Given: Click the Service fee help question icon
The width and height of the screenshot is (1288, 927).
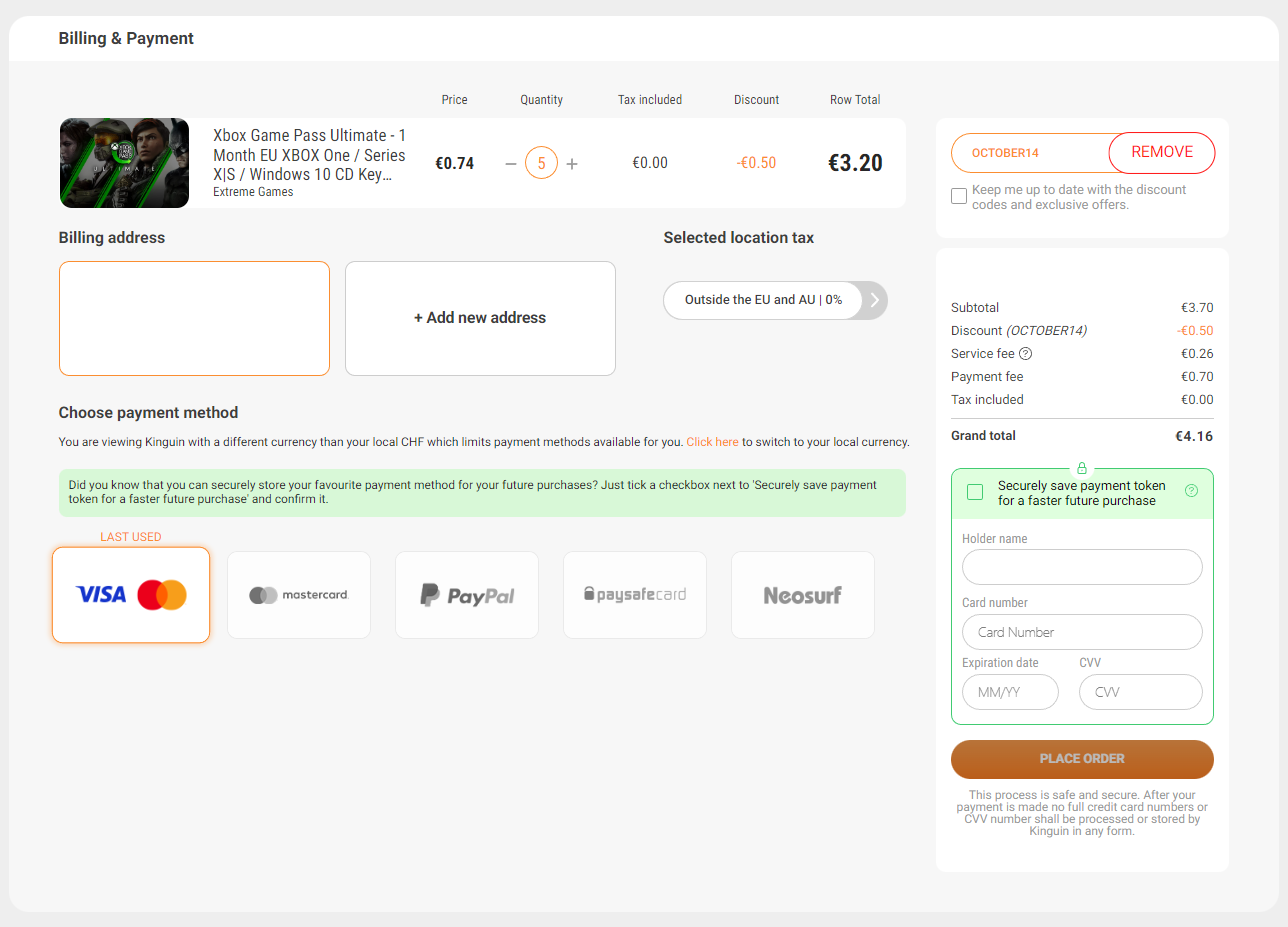Looking at the screenshot, I should (x=1025, y=354).
